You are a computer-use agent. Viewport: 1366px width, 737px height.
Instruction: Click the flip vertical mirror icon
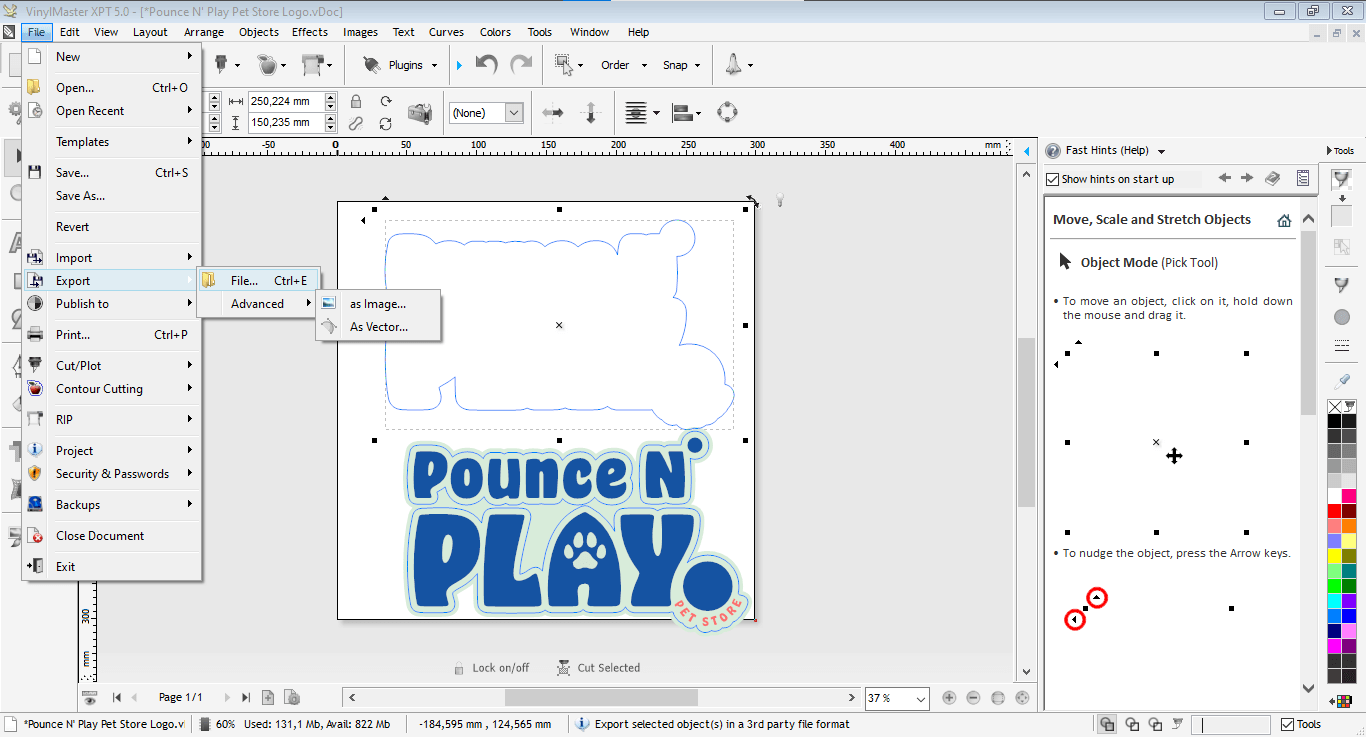point(590,113)
